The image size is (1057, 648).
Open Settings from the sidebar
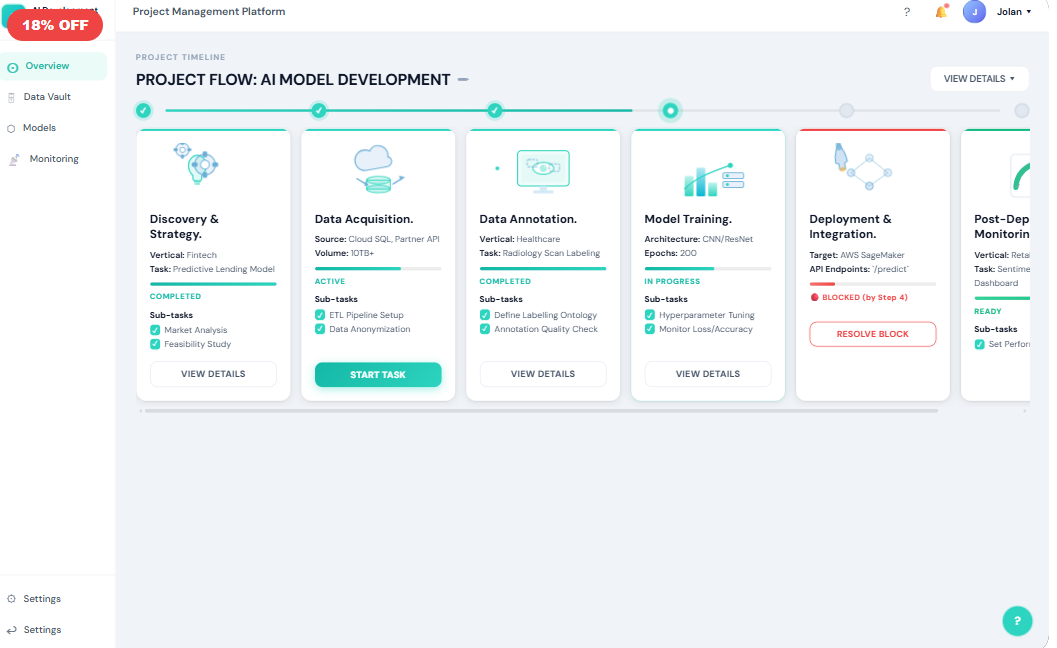point(40,598)
